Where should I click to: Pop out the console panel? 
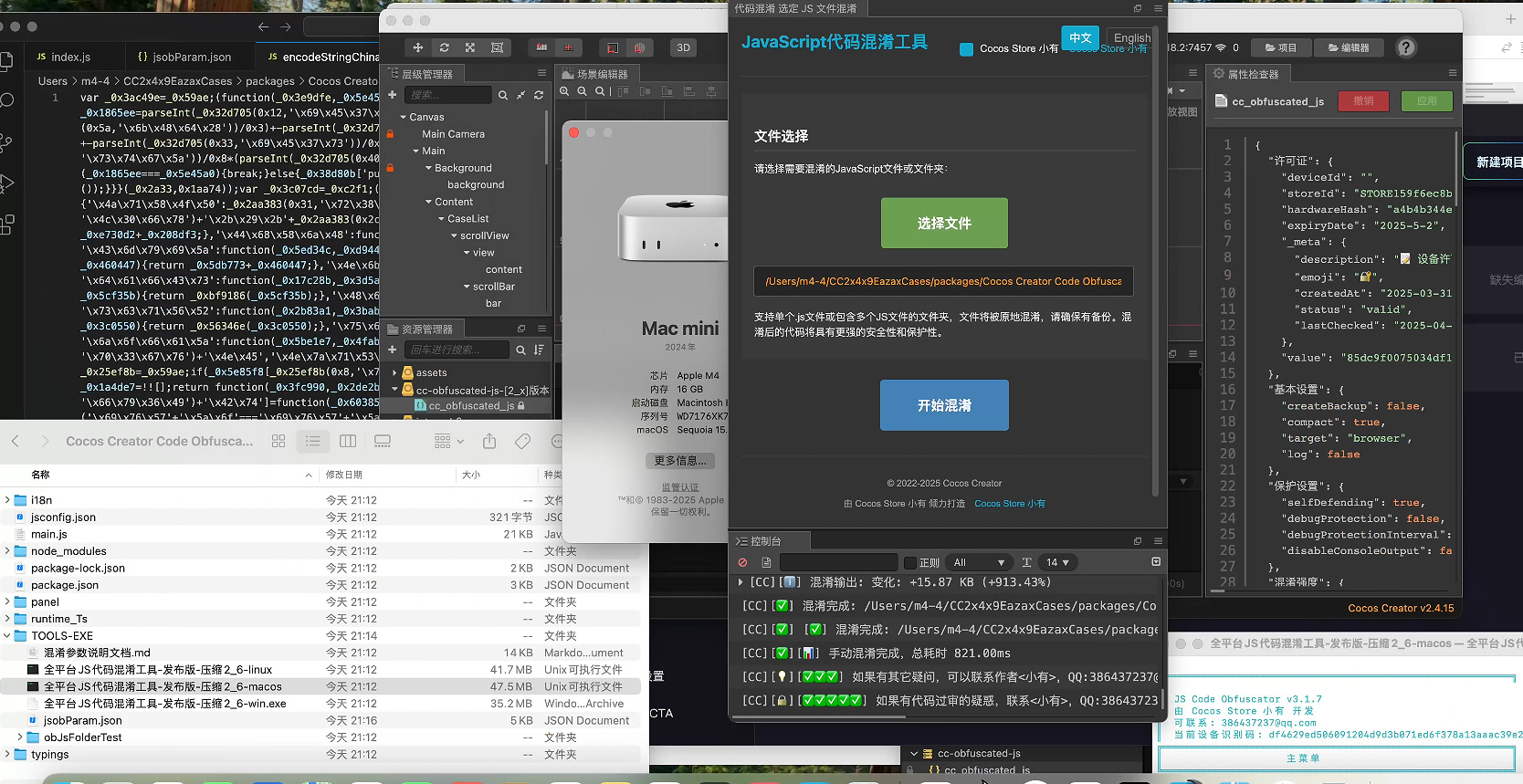click(x=1138, y=541)
